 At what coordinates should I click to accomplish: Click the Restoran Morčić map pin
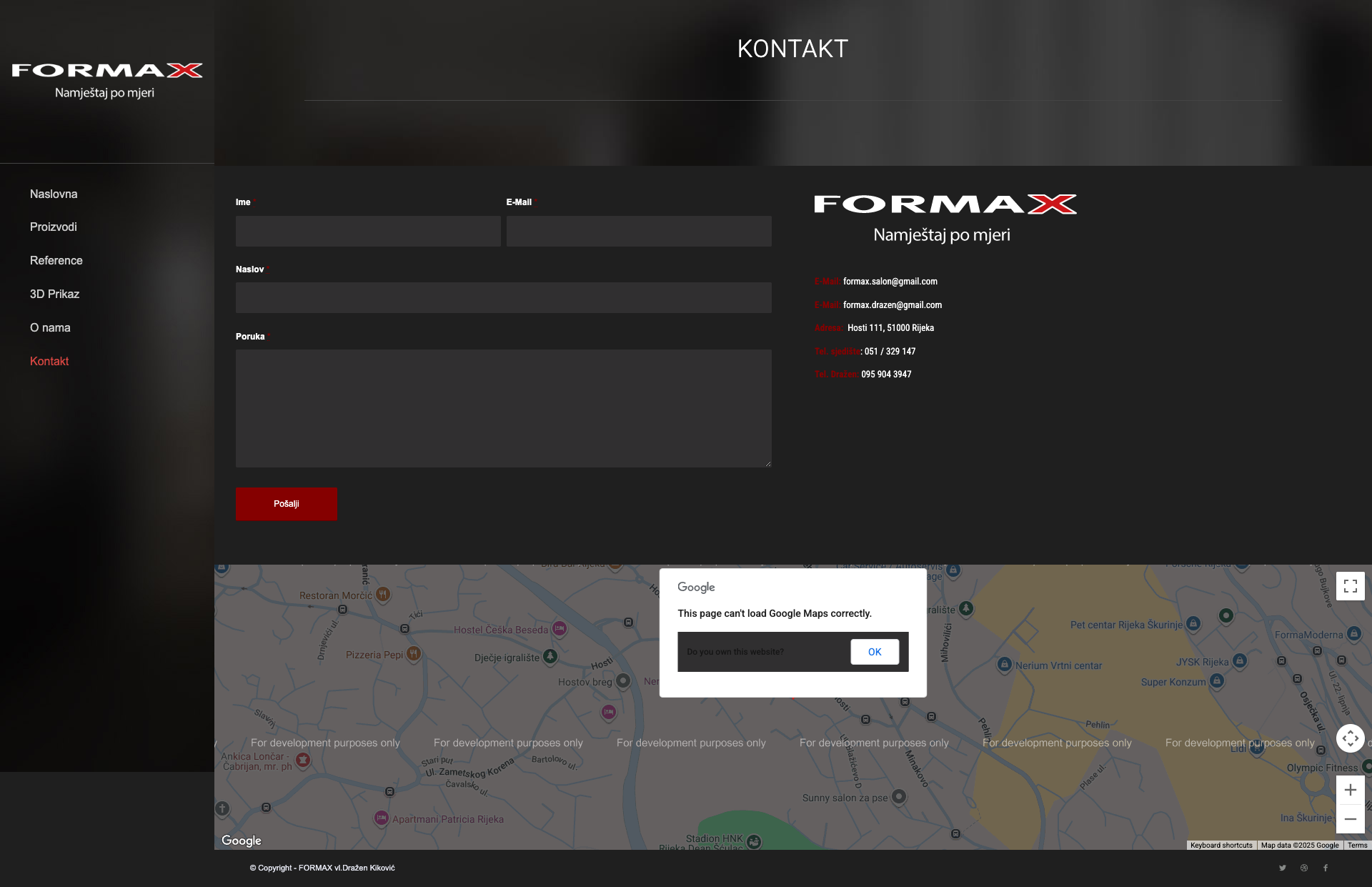(383, 594)
